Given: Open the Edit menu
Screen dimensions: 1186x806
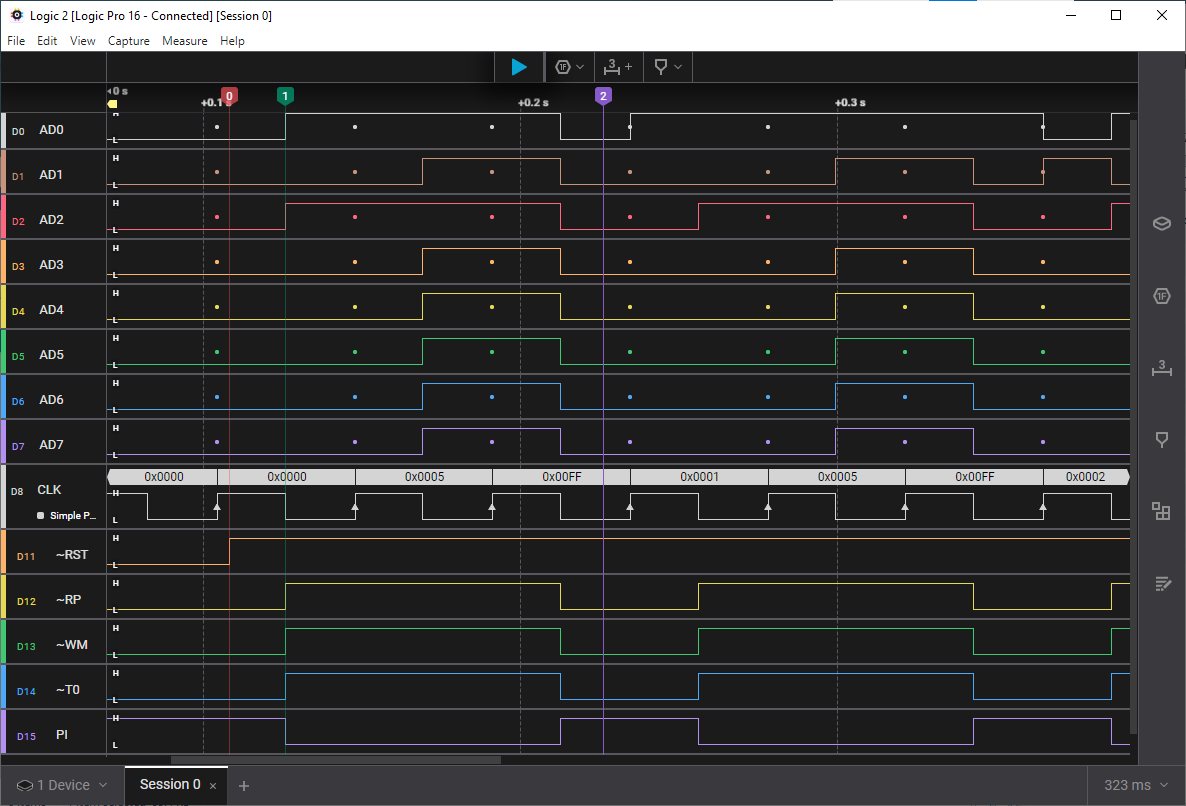Looking at the screenshot, I should 47,41.
